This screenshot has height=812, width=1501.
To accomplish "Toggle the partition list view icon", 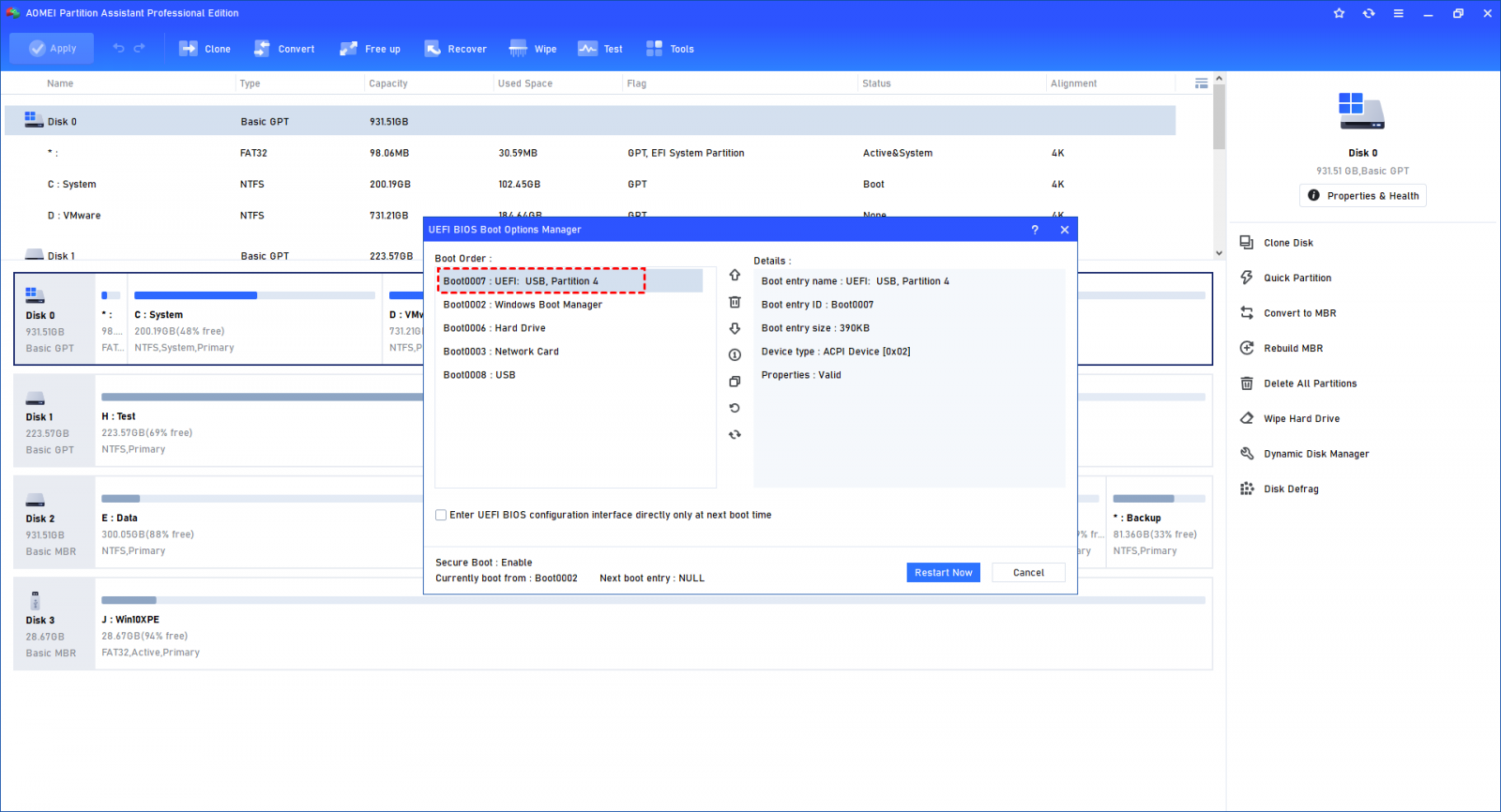I will tap(1201, 83).
